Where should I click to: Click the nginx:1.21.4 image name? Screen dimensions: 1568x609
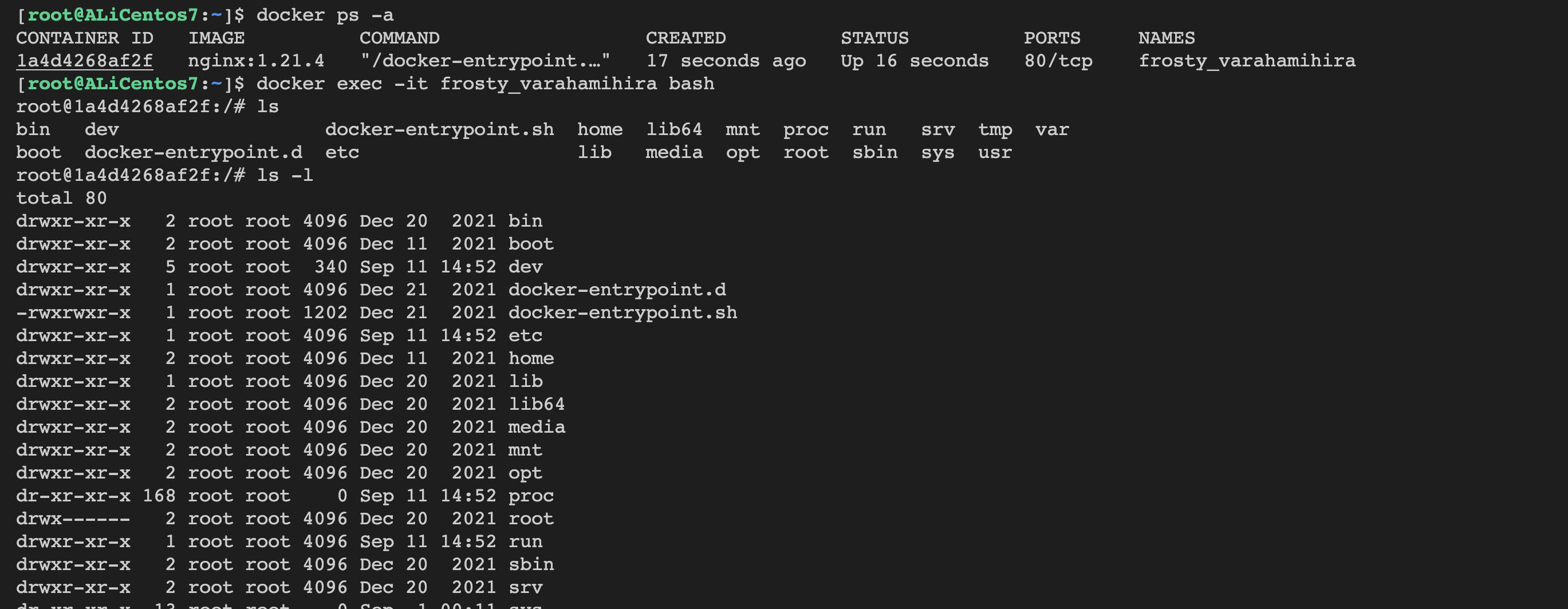pos(255,61)
